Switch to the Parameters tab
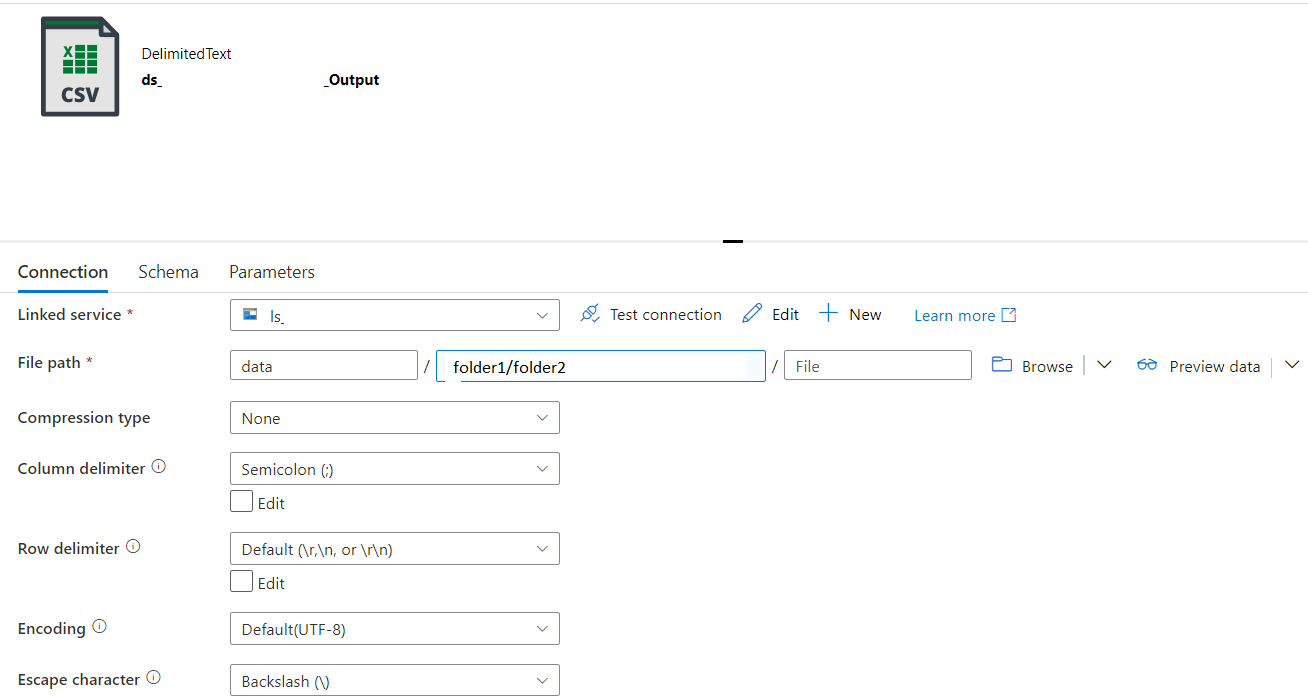Image resolution: width=1308 pixels, height=699 pixels. pyautogui.click(x=272, y=272)
